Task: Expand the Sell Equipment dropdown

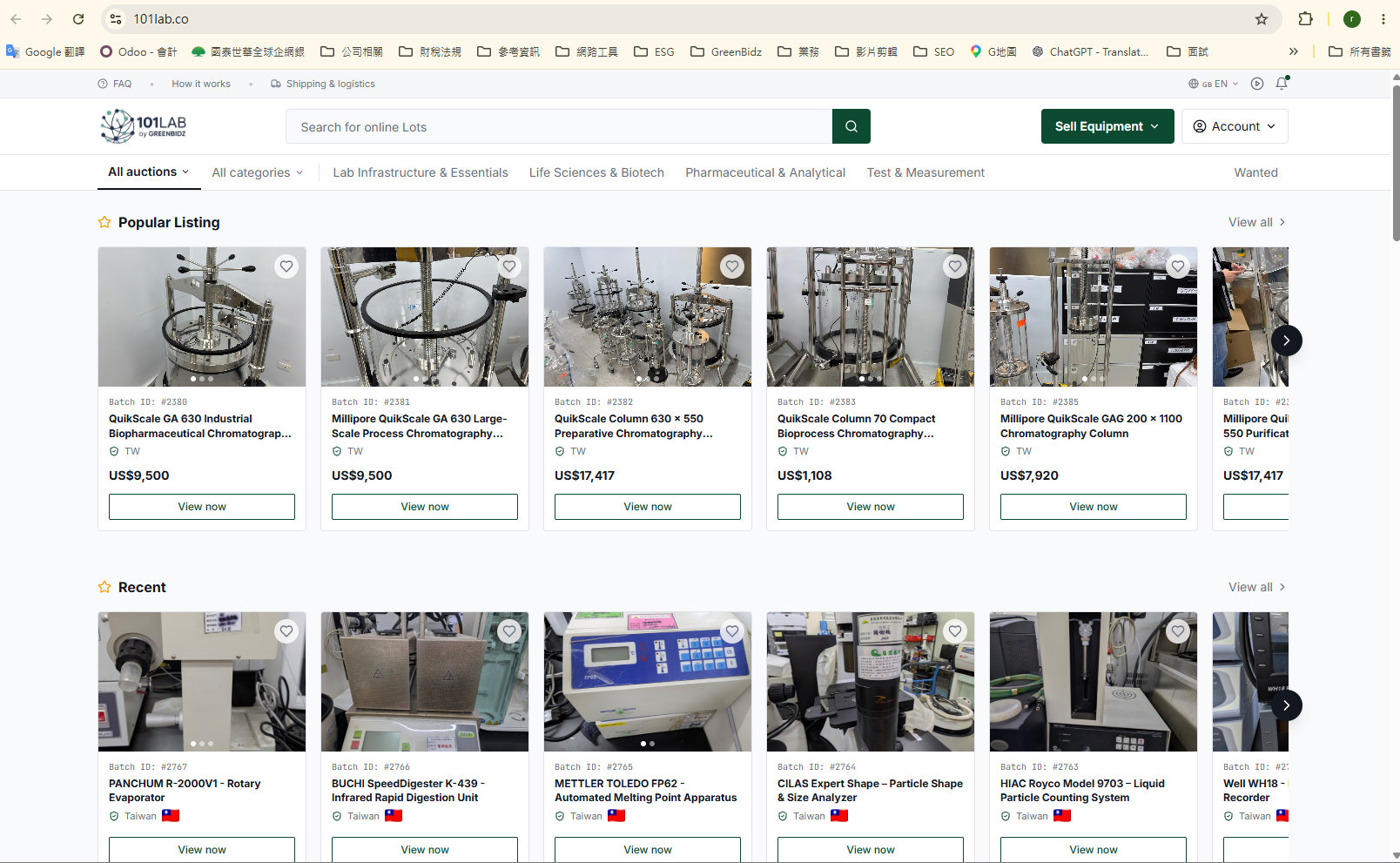Action: 1107,126
